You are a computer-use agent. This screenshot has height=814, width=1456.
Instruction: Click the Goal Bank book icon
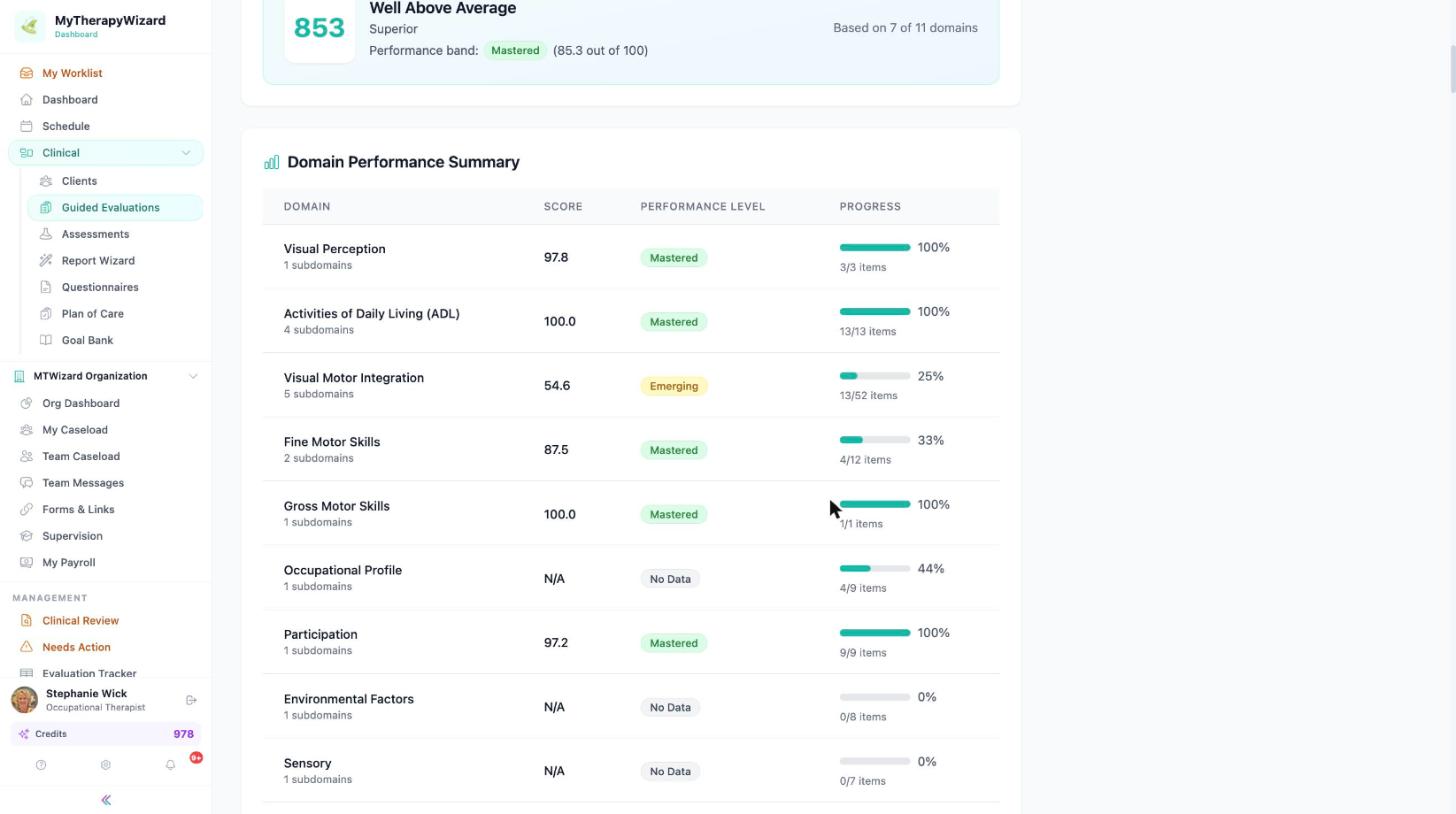click(46, 340)
